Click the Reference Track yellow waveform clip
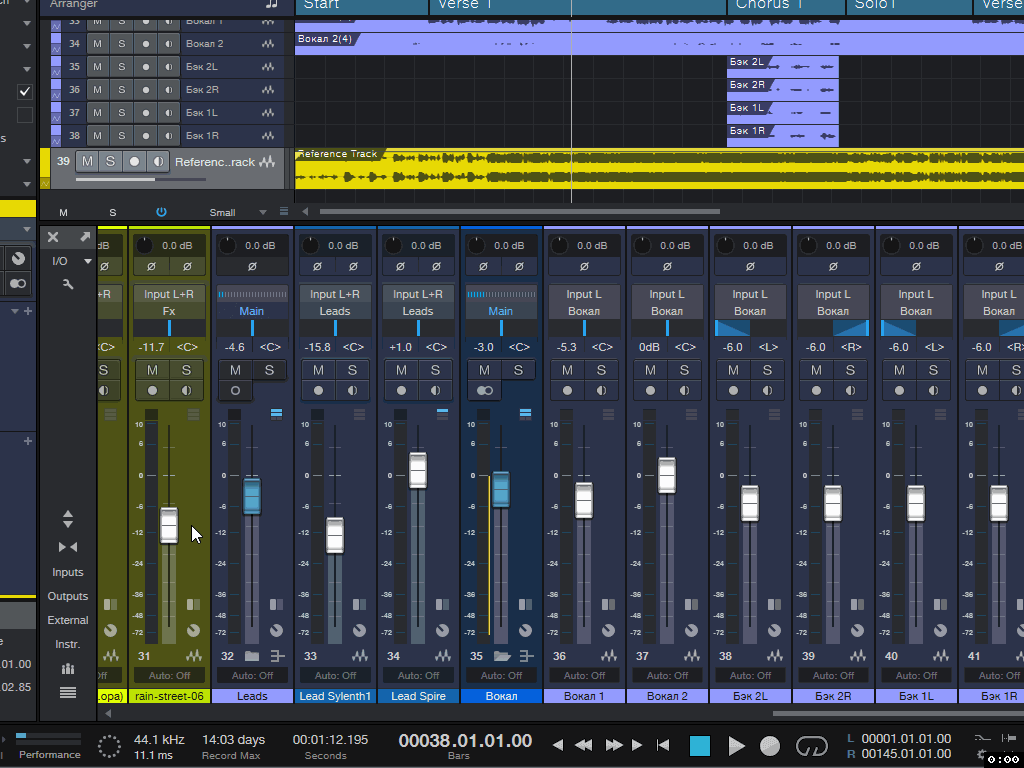1024x768 pixels. (660, 169)
